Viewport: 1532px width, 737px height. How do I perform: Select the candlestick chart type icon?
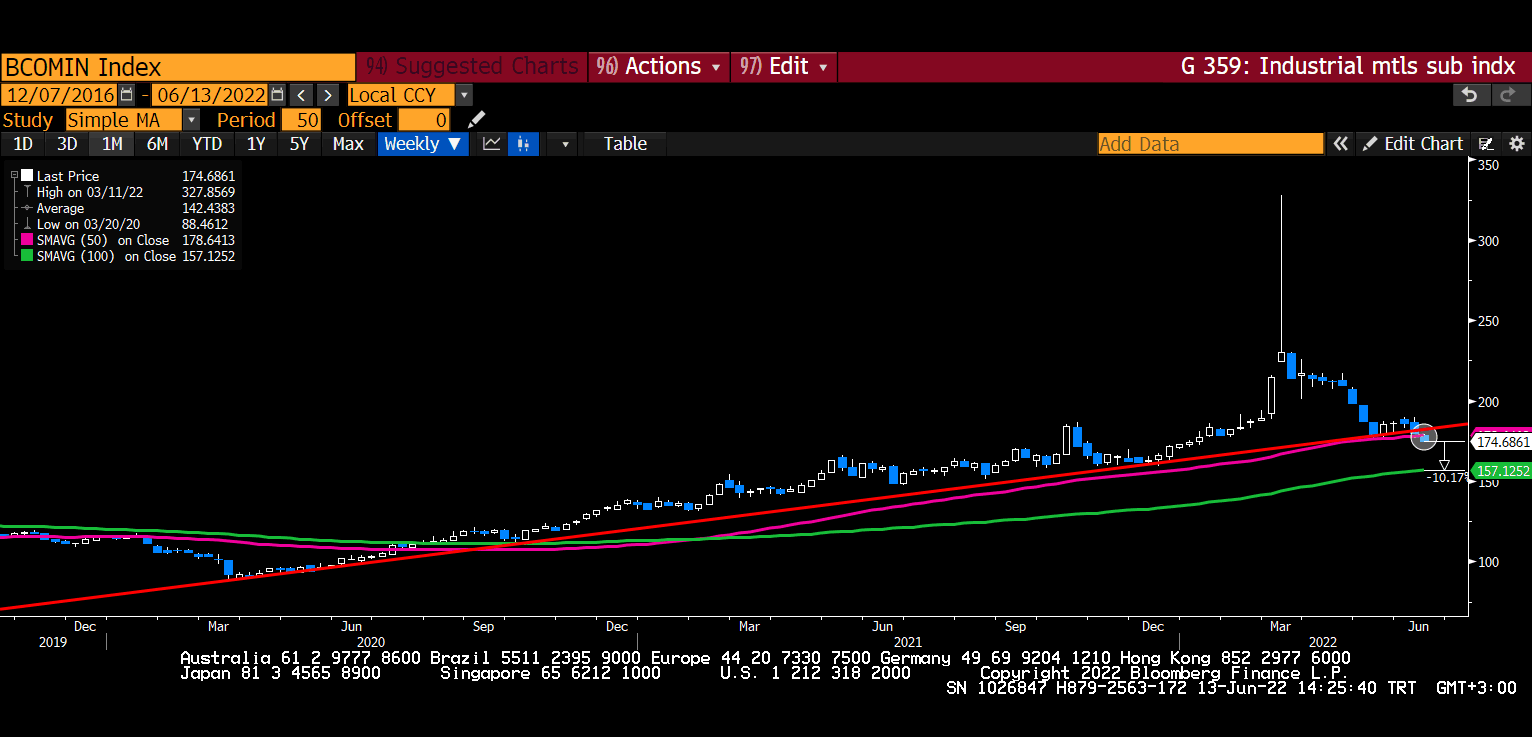(523, 144)
